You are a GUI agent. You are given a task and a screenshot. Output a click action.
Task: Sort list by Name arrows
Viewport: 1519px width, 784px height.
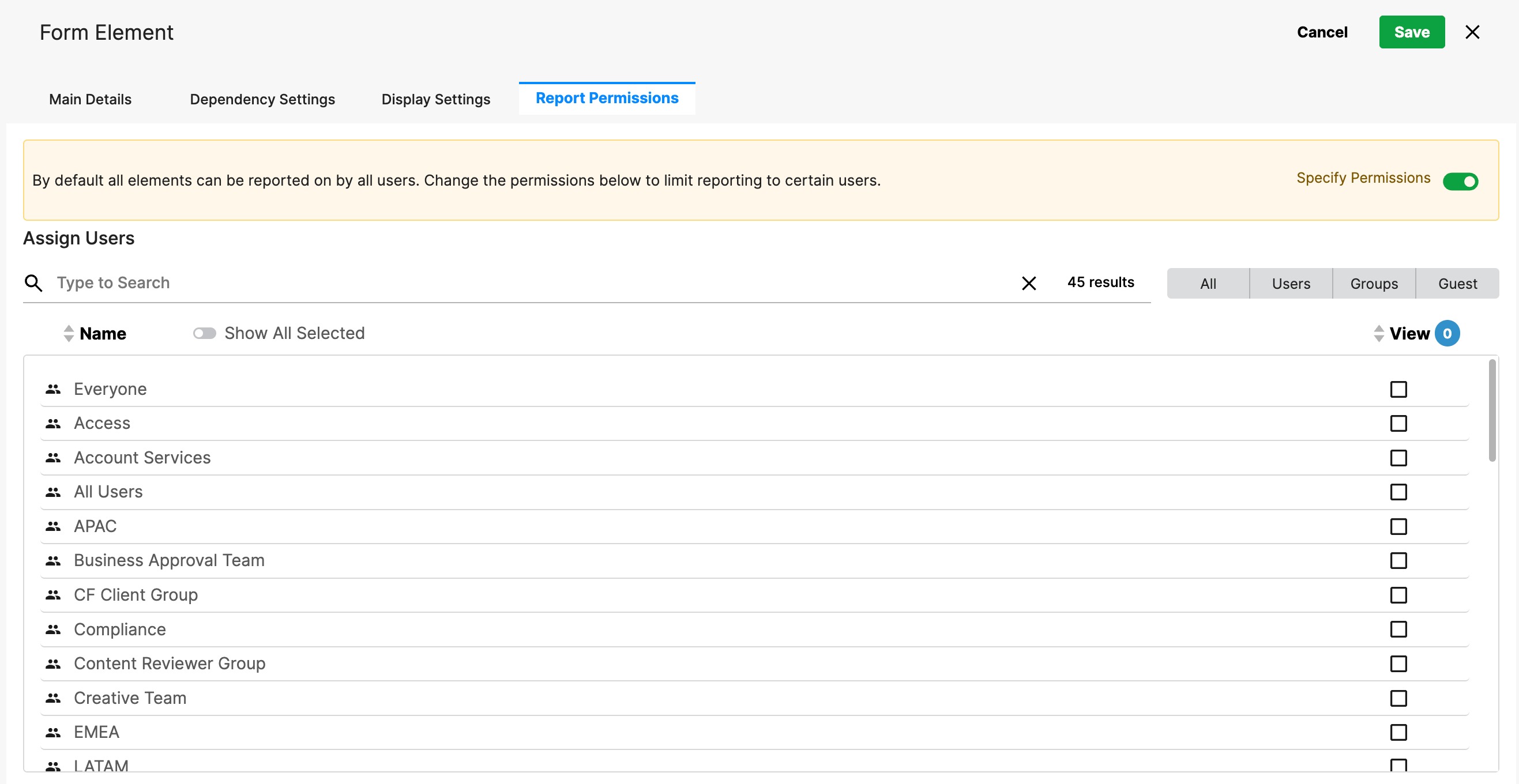click(x=69, y=333)
